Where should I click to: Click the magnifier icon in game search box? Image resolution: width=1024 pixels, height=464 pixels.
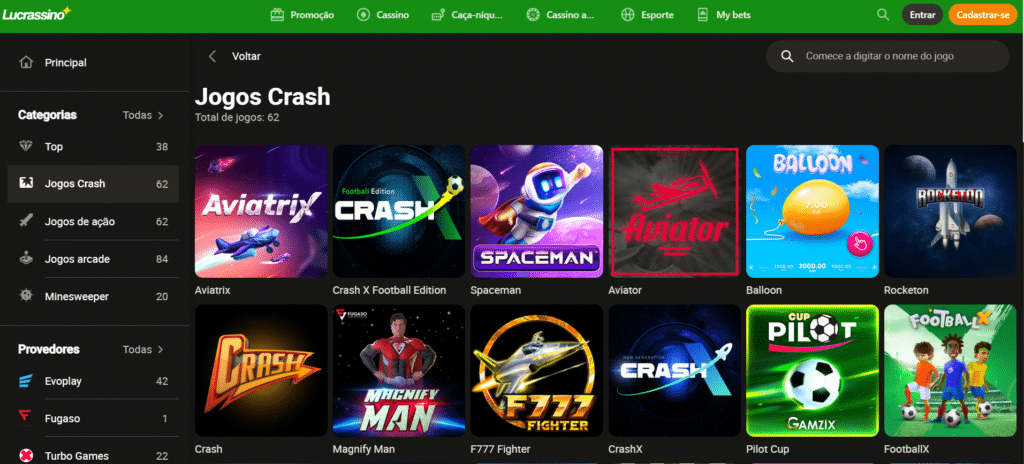(x=788, y=56)
